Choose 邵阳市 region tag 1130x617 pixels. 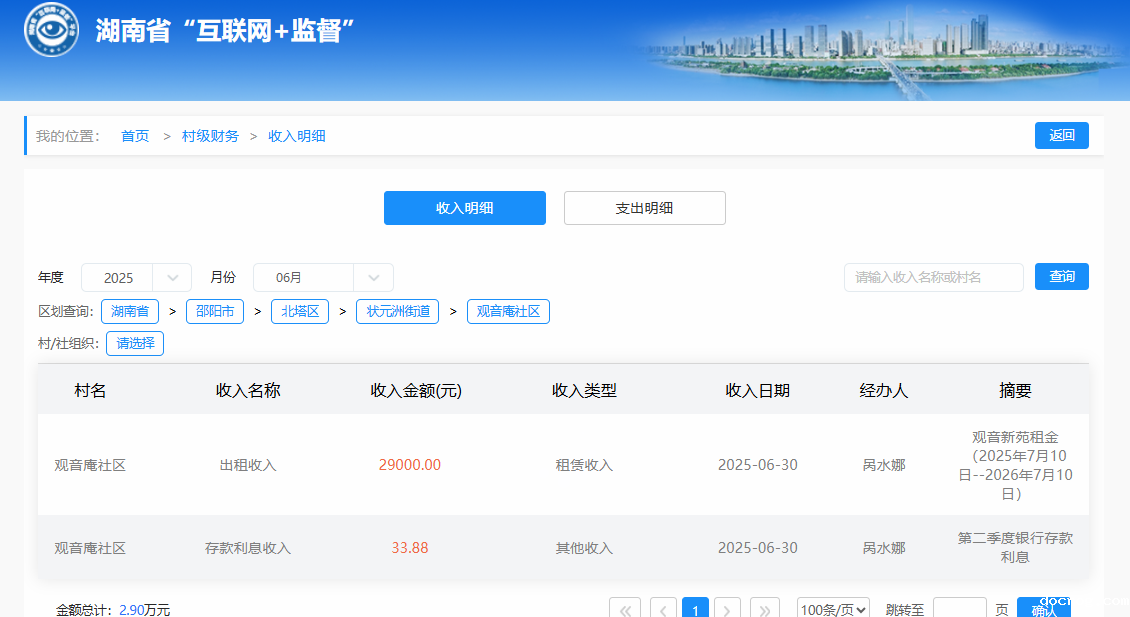[215, 311]
